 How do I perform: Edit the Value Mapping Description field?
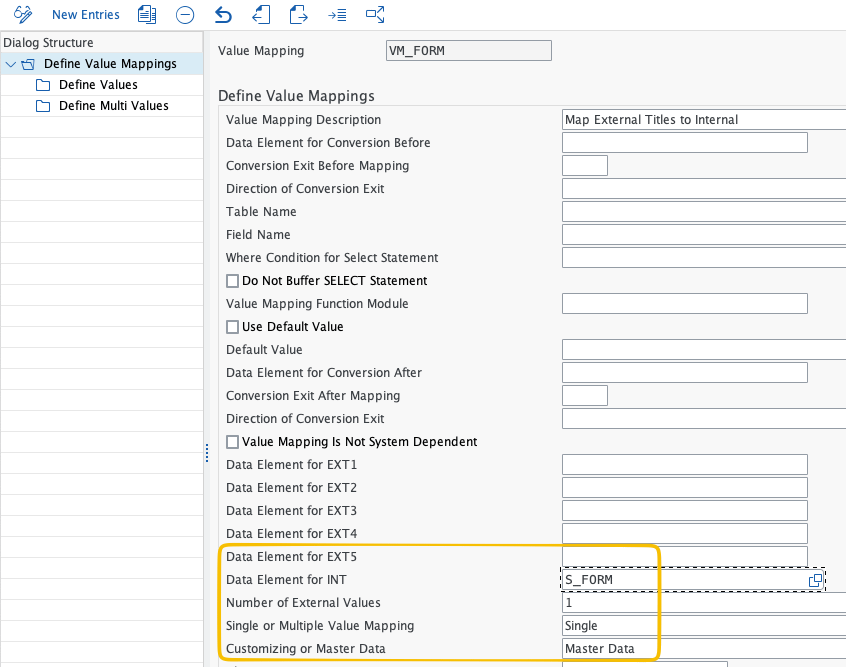pyautogui.click(x=704, y=120)
